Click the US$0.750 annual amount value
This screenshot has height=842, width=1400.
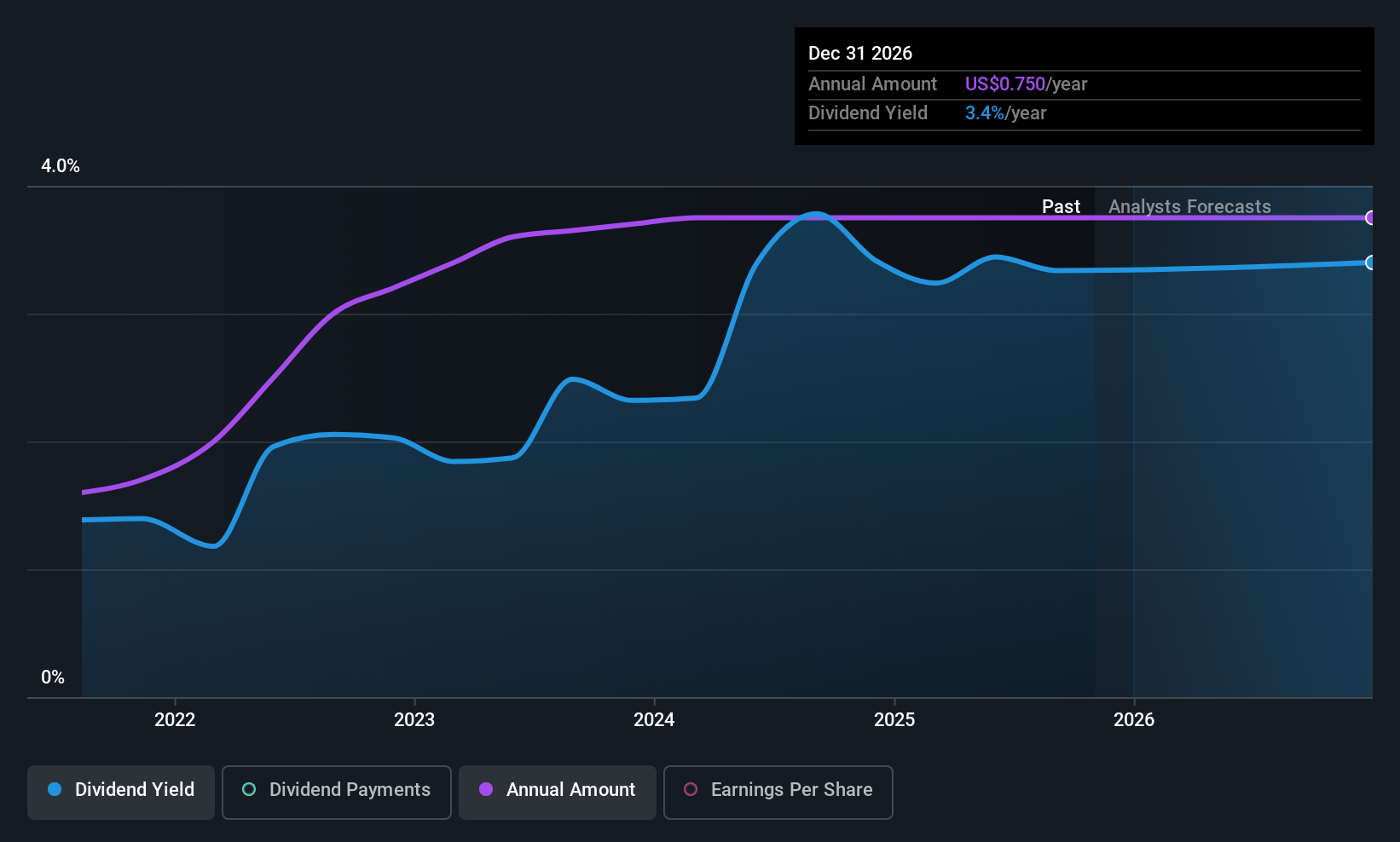(1004, 84)
